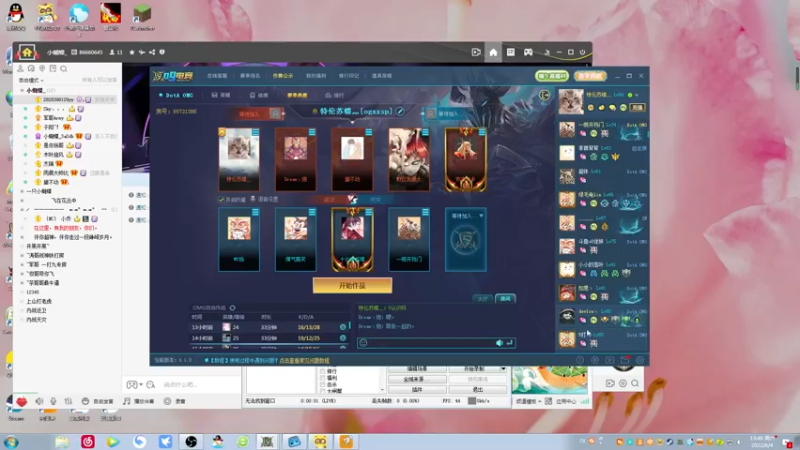The height and width of the screenshot is (450, 800).
Task: Click the search magnifier above the channel list
Action: pos(64,69)
